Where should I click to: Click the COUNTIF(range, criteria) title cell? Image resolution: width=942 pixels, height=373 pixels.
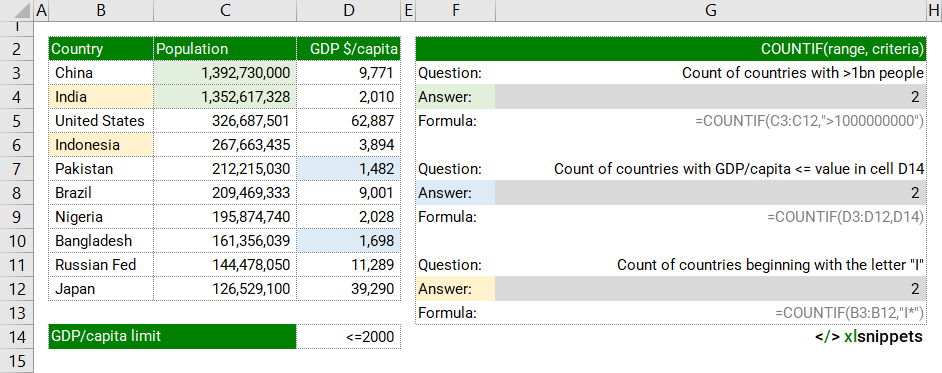point(670,49)
